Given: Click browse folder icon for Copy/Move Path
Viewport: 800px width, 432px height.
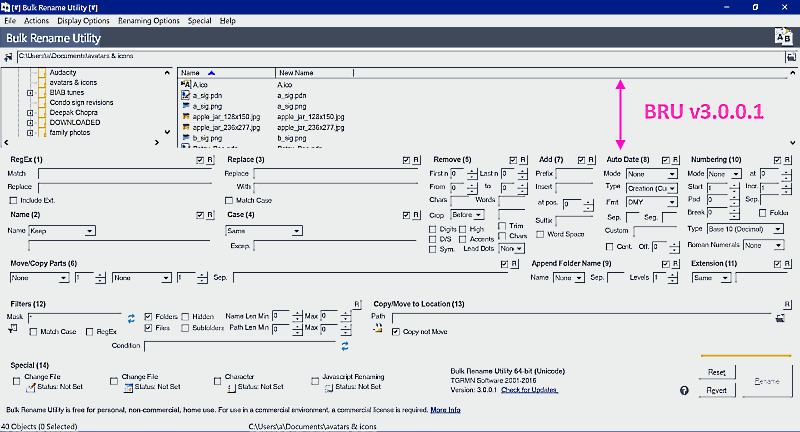Looking at the screenshot, I should (x=780, y=318).
